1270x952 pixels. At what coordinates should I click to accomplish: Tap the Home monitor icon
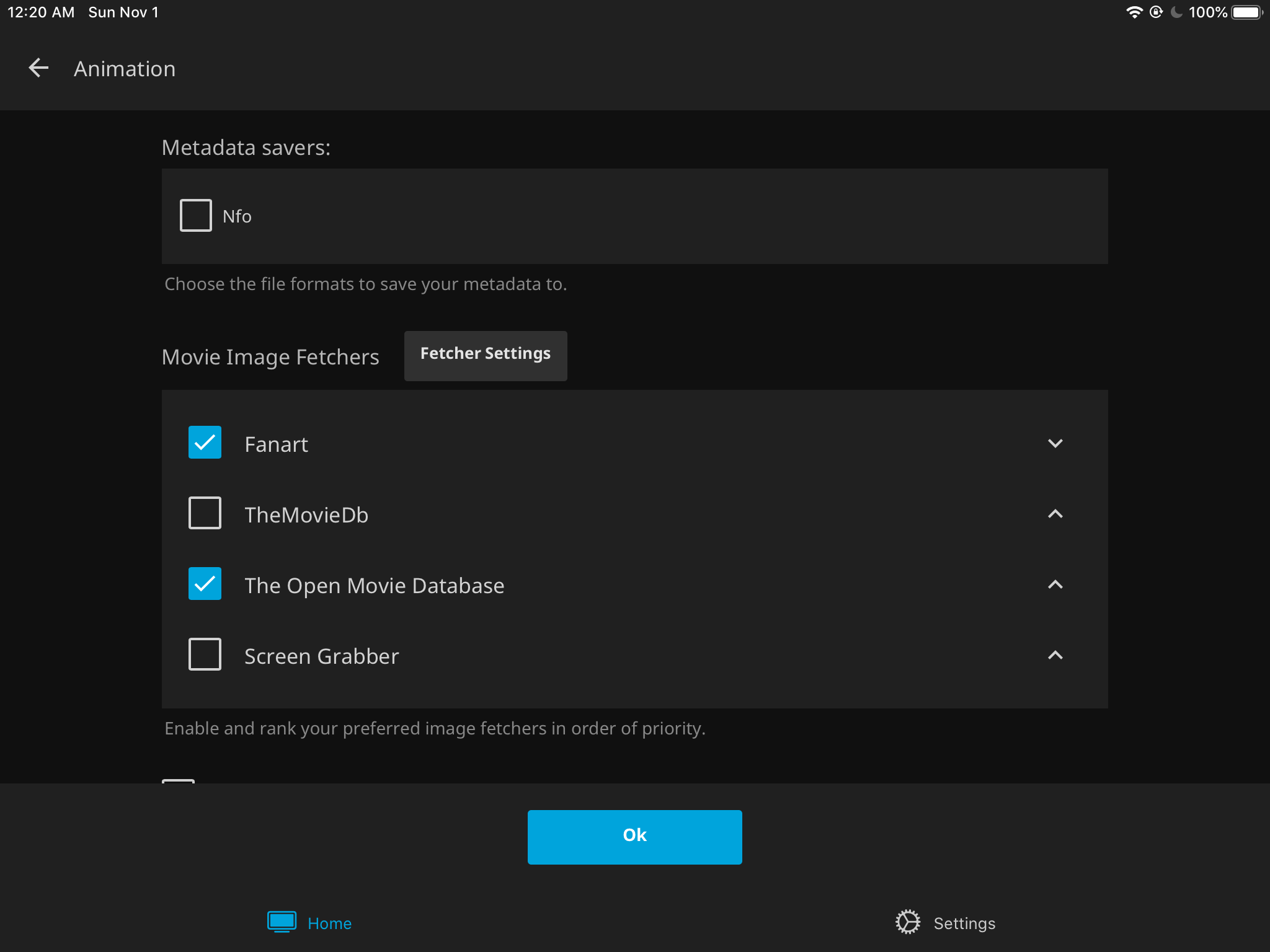282,922
